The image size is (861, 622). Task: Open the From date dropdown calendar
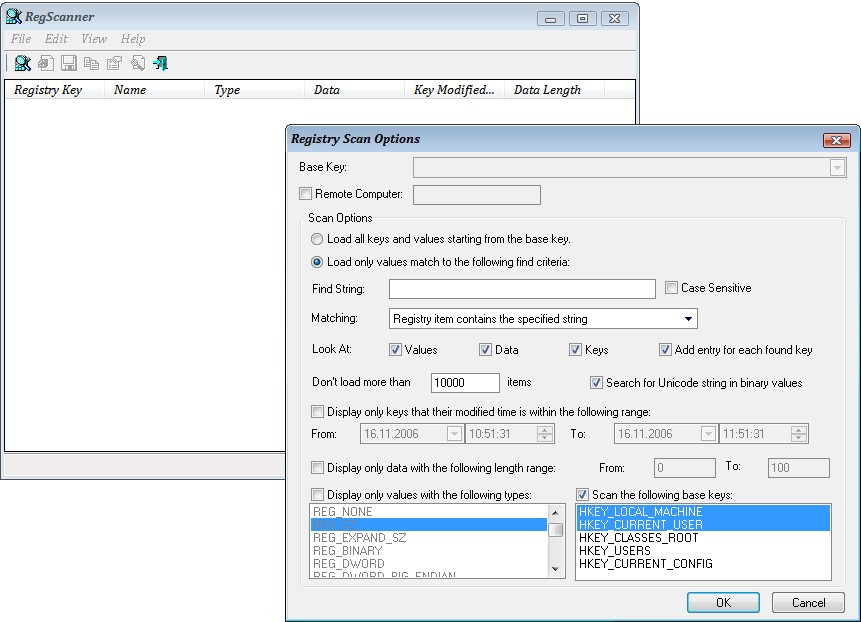[454, 434]
